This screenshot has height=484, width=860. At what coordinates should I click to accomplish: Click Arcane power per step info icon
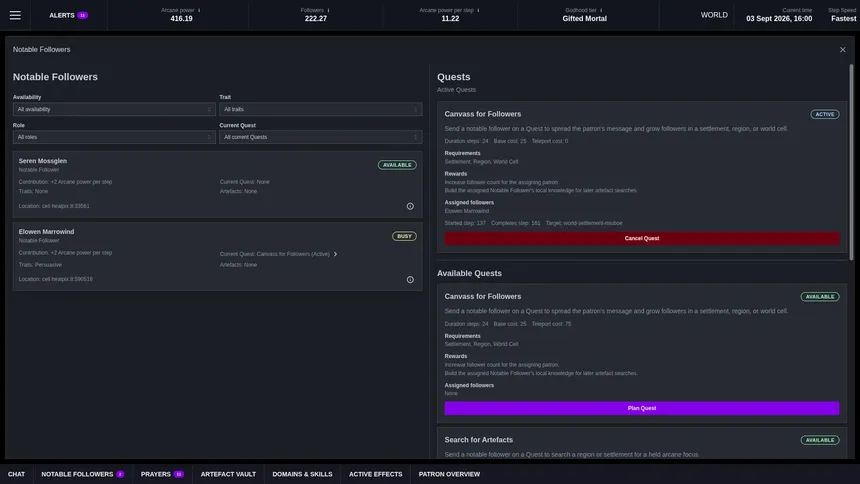(478, 10)
